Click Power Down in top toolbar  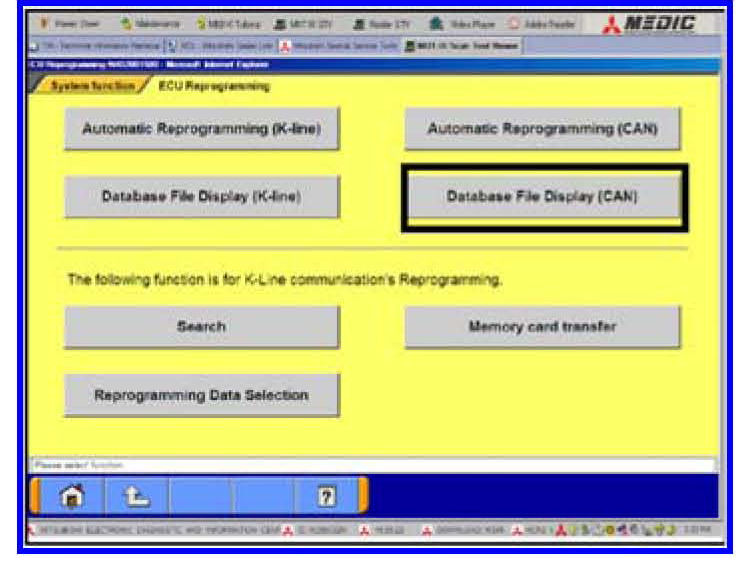[72, 25]
